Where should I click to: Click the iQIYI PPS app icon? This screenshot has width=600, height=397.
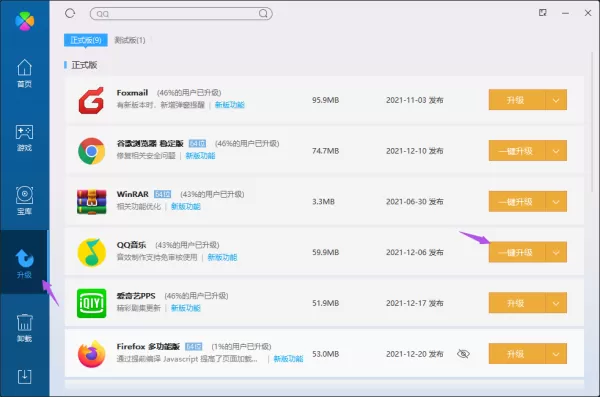91,303
